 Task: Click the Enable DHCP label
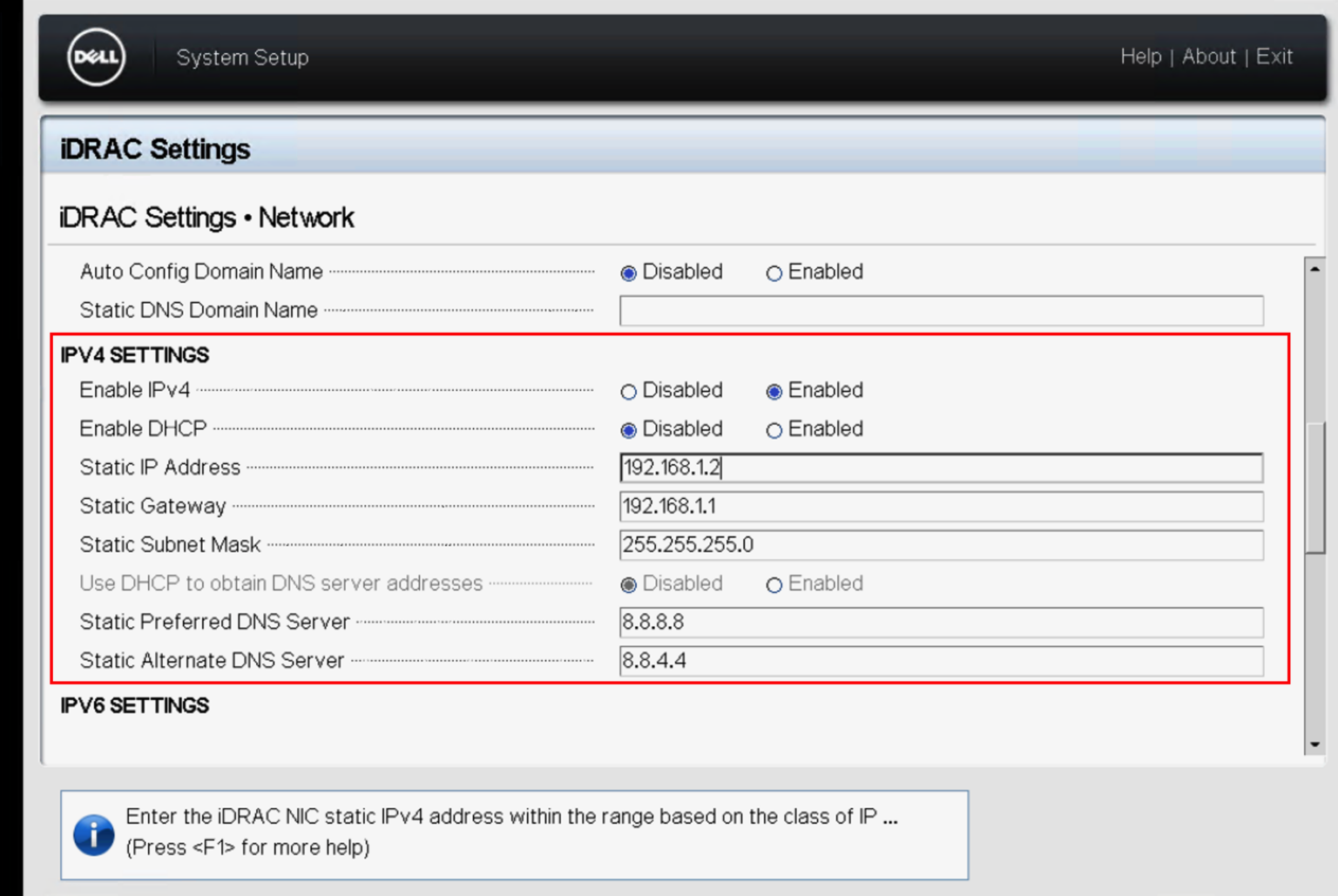click(143, 429)
